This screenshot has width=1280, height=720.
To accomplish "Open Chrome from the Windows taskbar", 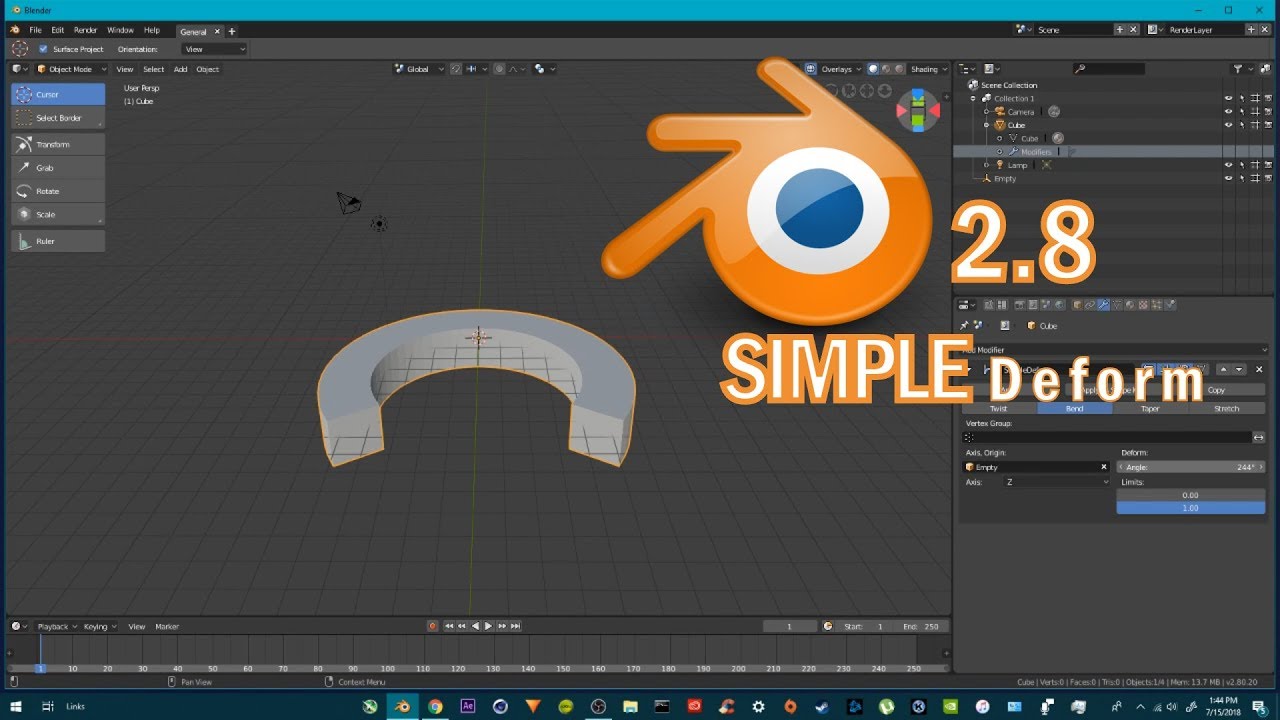I will click(435, 706).
